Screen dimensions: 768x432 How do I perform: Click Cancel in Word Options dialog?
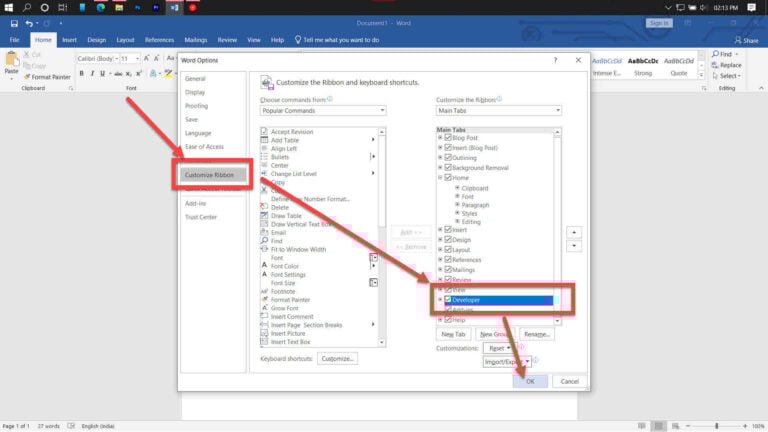[570, 382]
